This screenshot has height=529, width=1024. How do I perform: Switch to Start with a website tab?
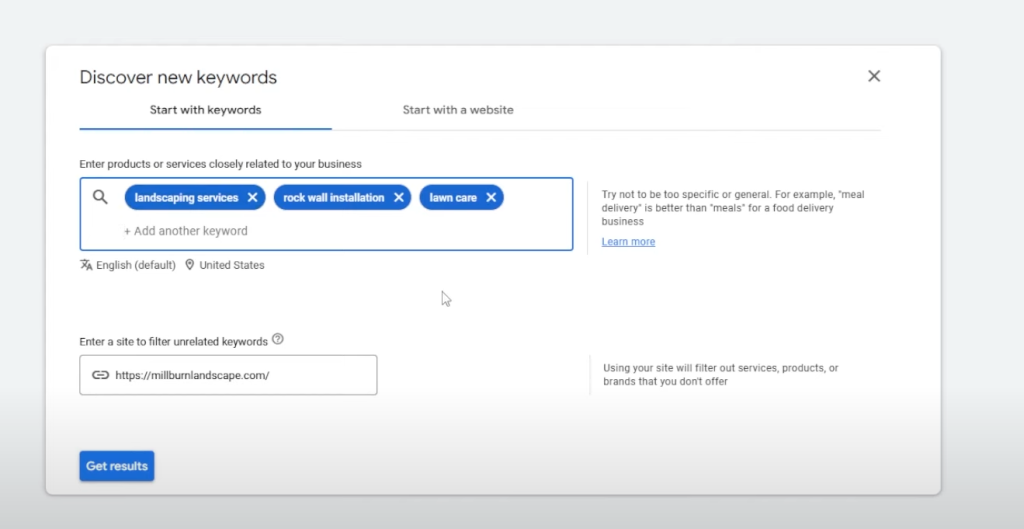tap(458, 110)
